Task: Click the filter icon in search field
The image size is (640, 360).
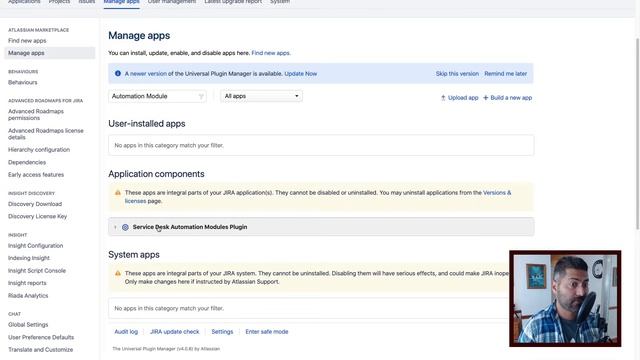Action: pos(201,96)
